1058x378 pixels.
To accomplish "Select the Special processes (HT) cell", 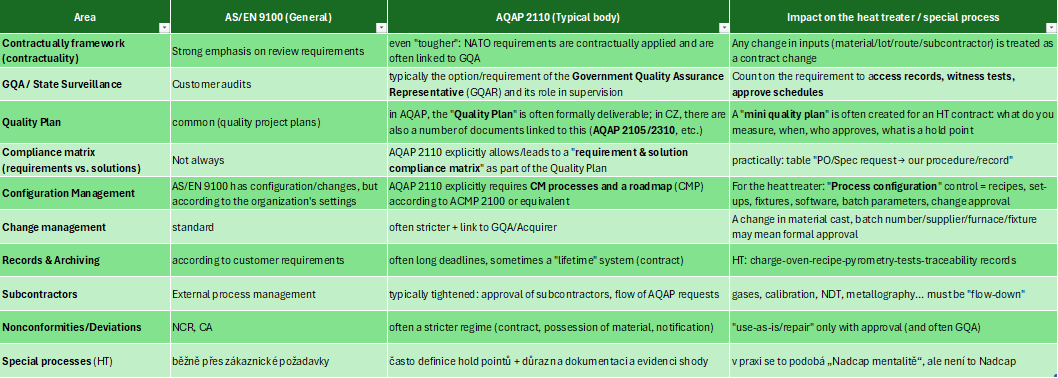I will (x=85, y=360).
